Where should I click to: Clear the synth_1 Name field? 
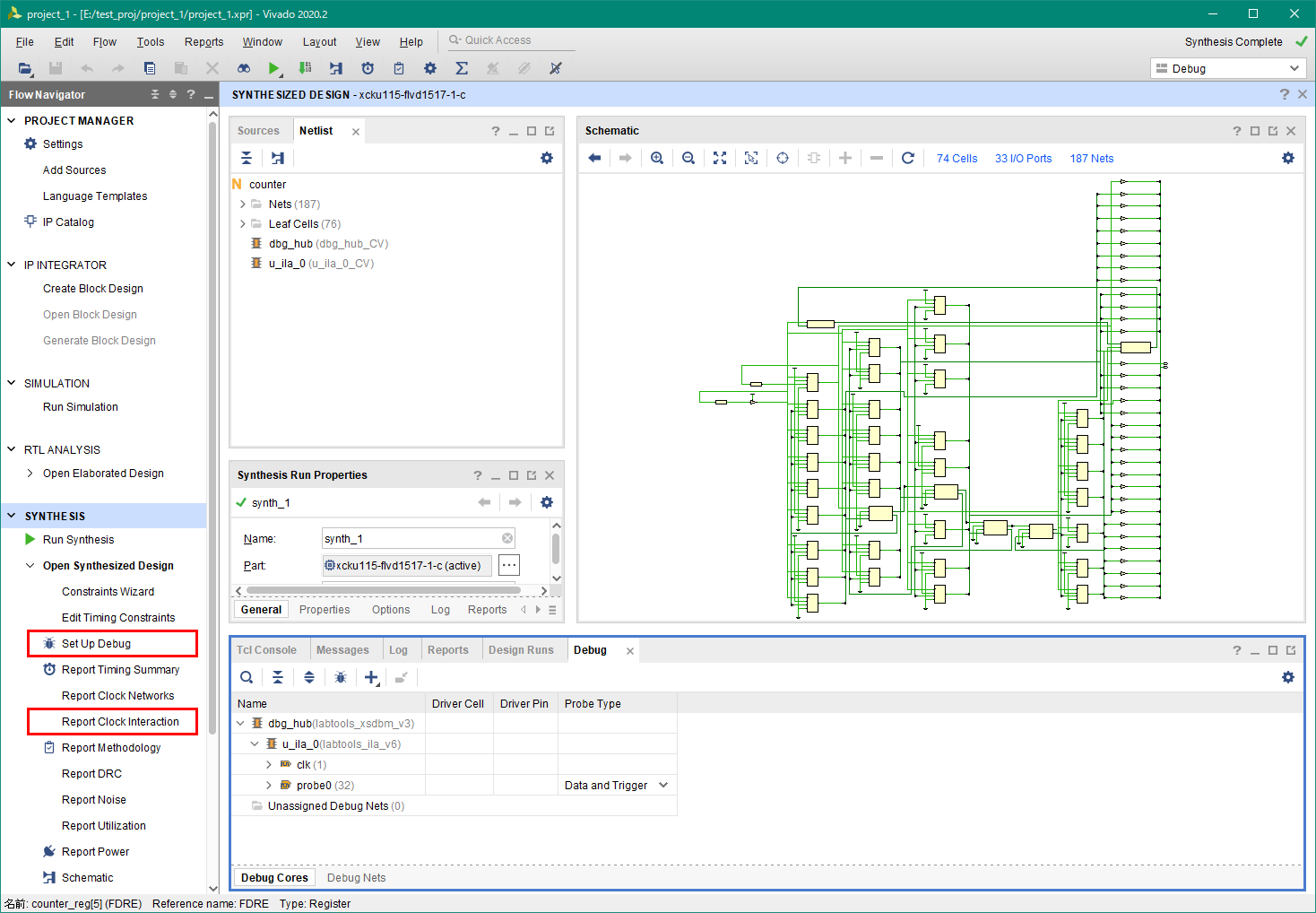pos(507,538)
